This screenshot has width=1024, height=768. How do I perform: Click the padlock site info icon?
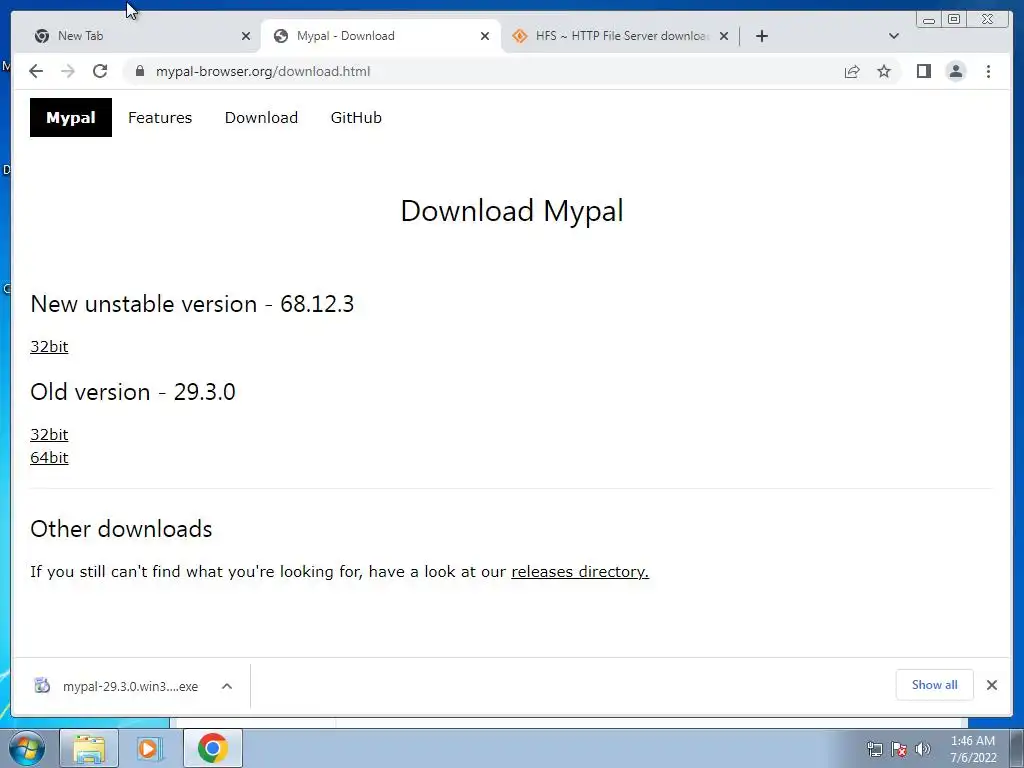coord(139,71)
